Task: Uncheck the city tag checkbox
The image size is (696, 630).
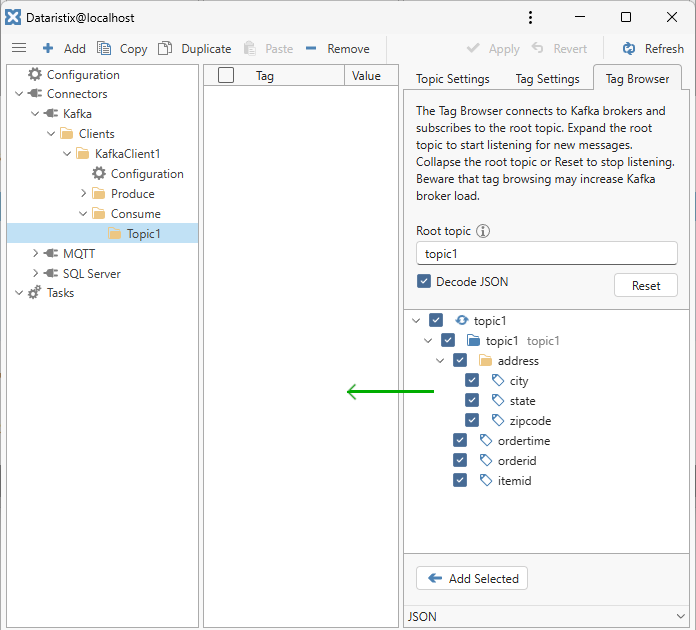Action: [472, 381]
